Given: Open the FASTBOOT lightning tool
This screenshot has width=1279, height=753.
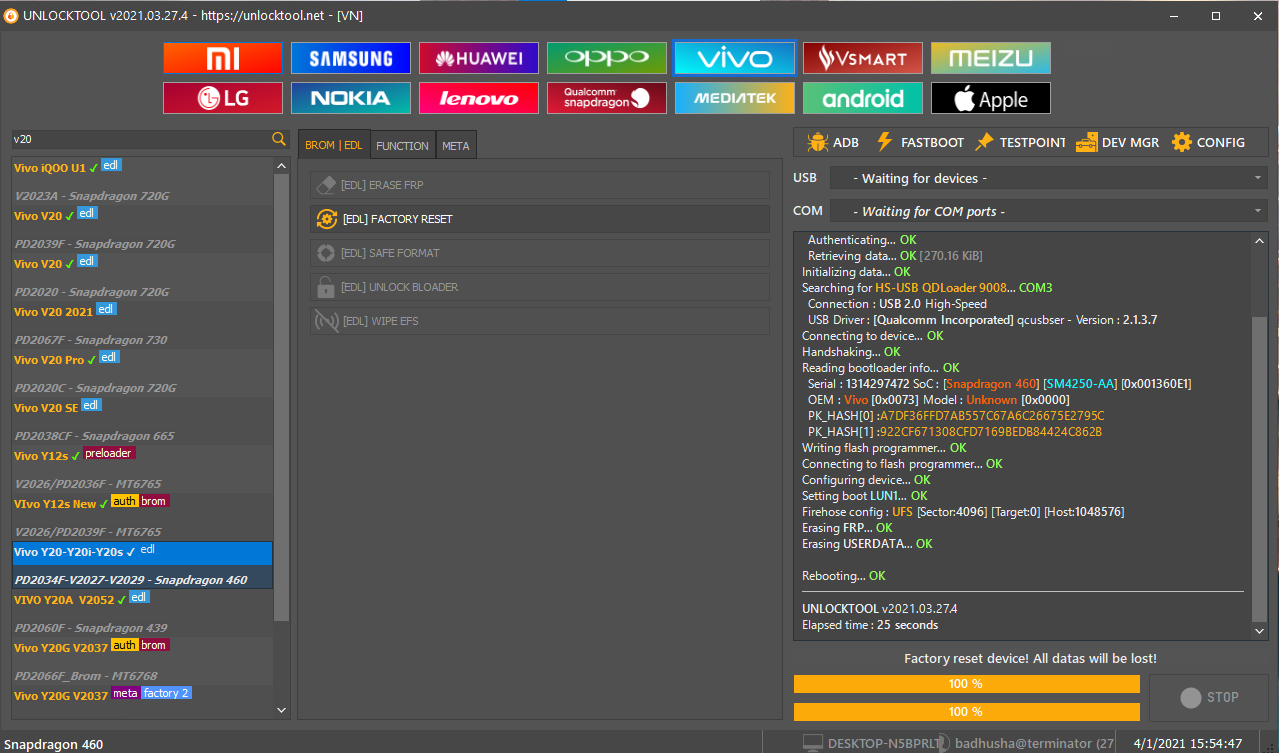Looking at the screenshot, I should point(919,142).
